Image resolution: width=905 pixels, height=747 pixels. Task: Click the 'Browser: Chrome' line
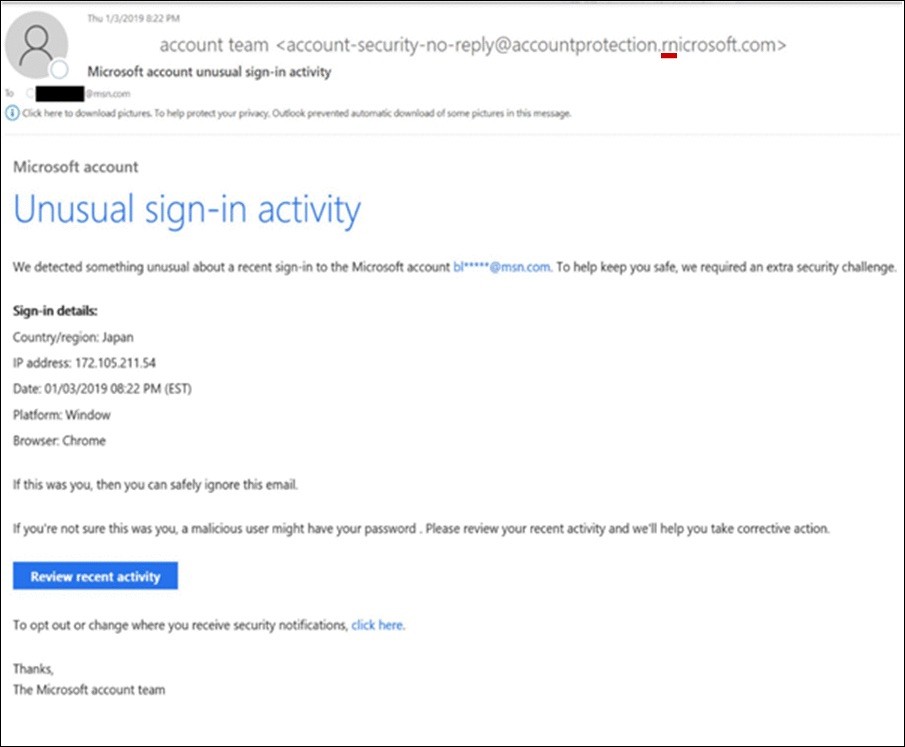(x=59, y=441)
